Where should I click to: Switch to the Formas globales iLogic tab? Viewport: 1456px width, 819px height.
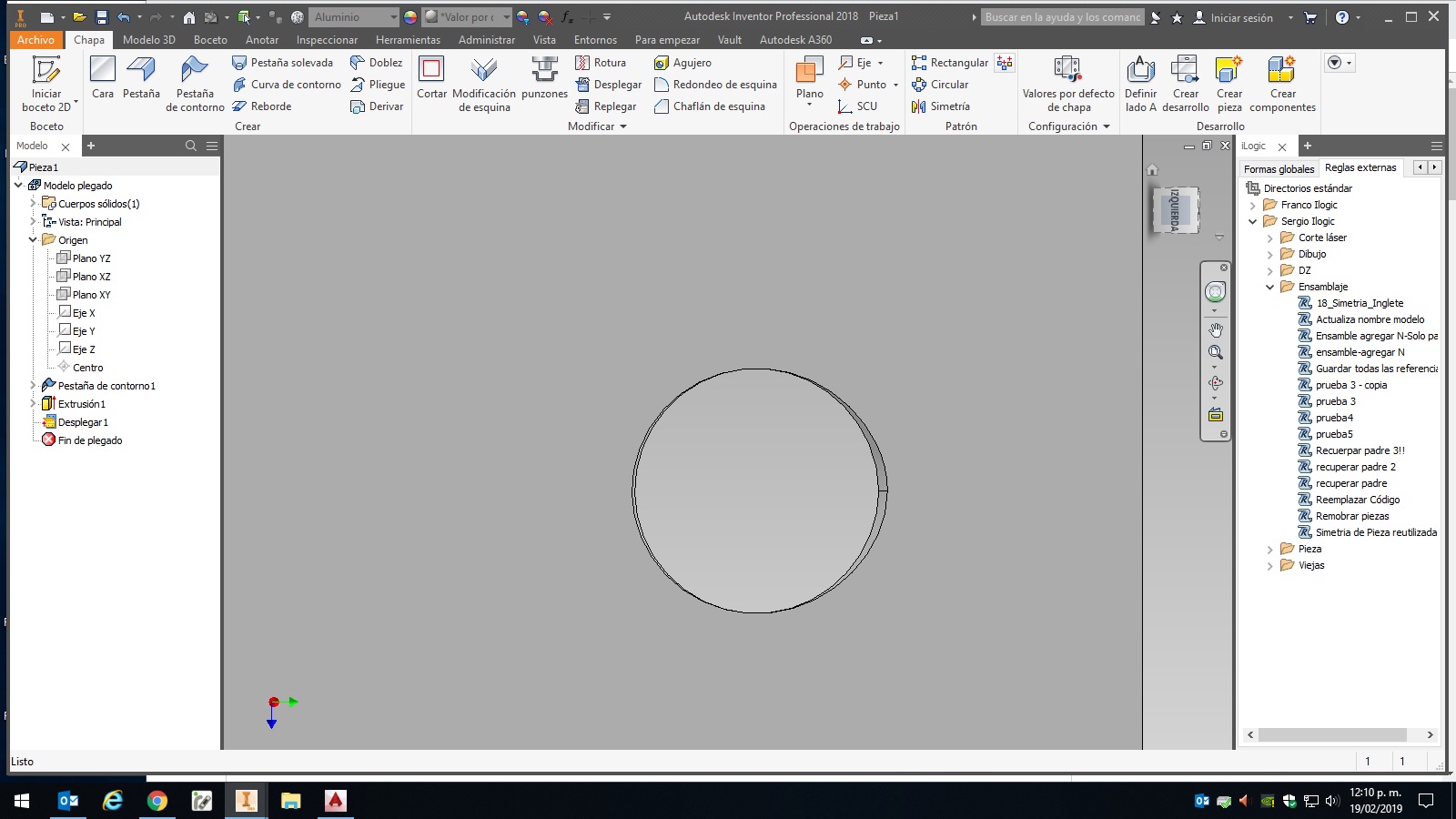[1279, 168]
